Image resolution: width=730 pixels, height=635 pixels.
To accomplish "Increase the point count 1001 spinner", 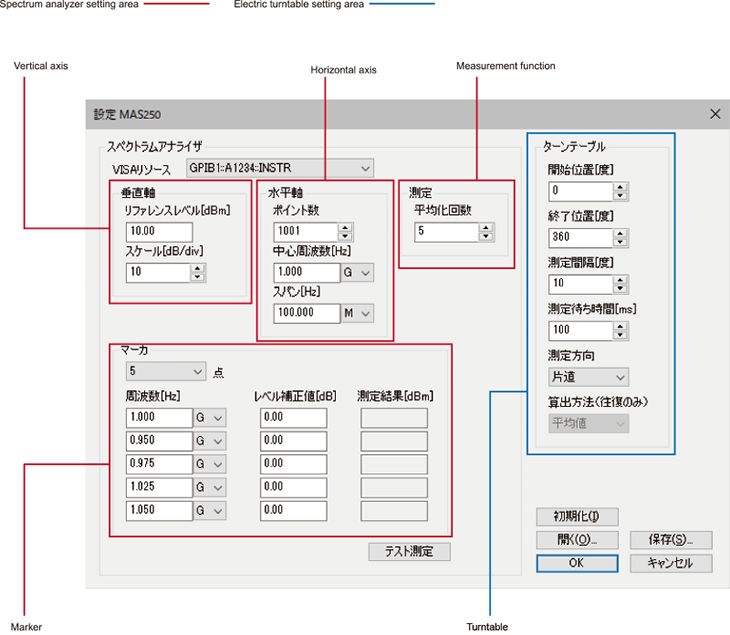I will click(345, 228).
